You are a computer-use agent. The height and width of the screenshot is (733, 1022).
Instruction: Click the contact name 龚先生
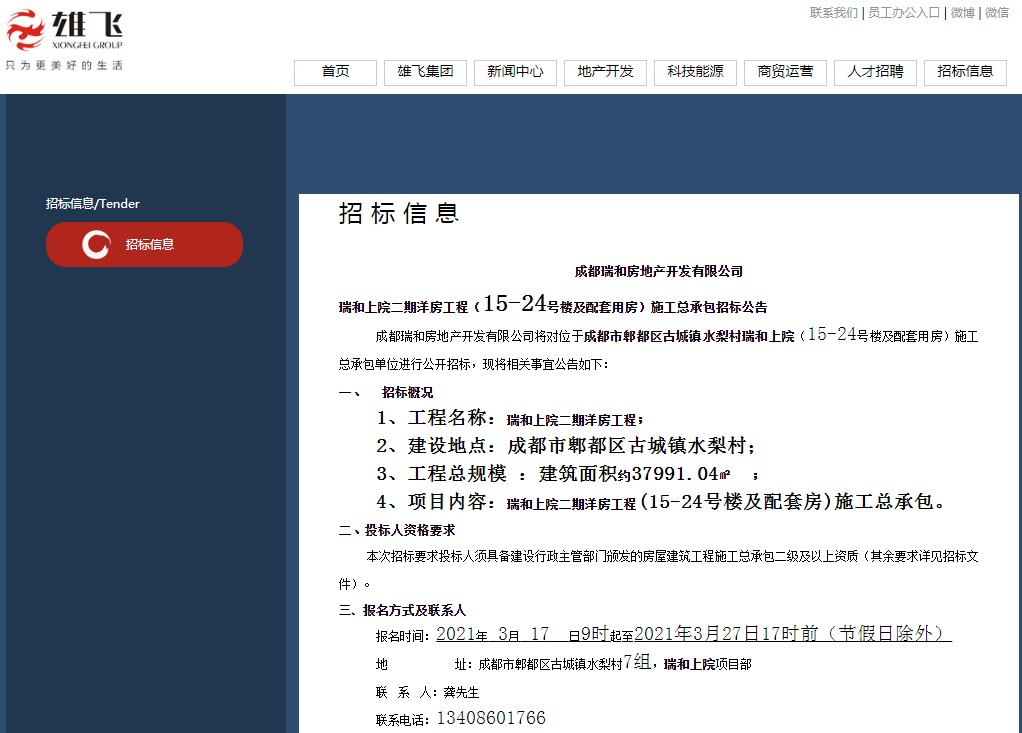tap(460, 692)
